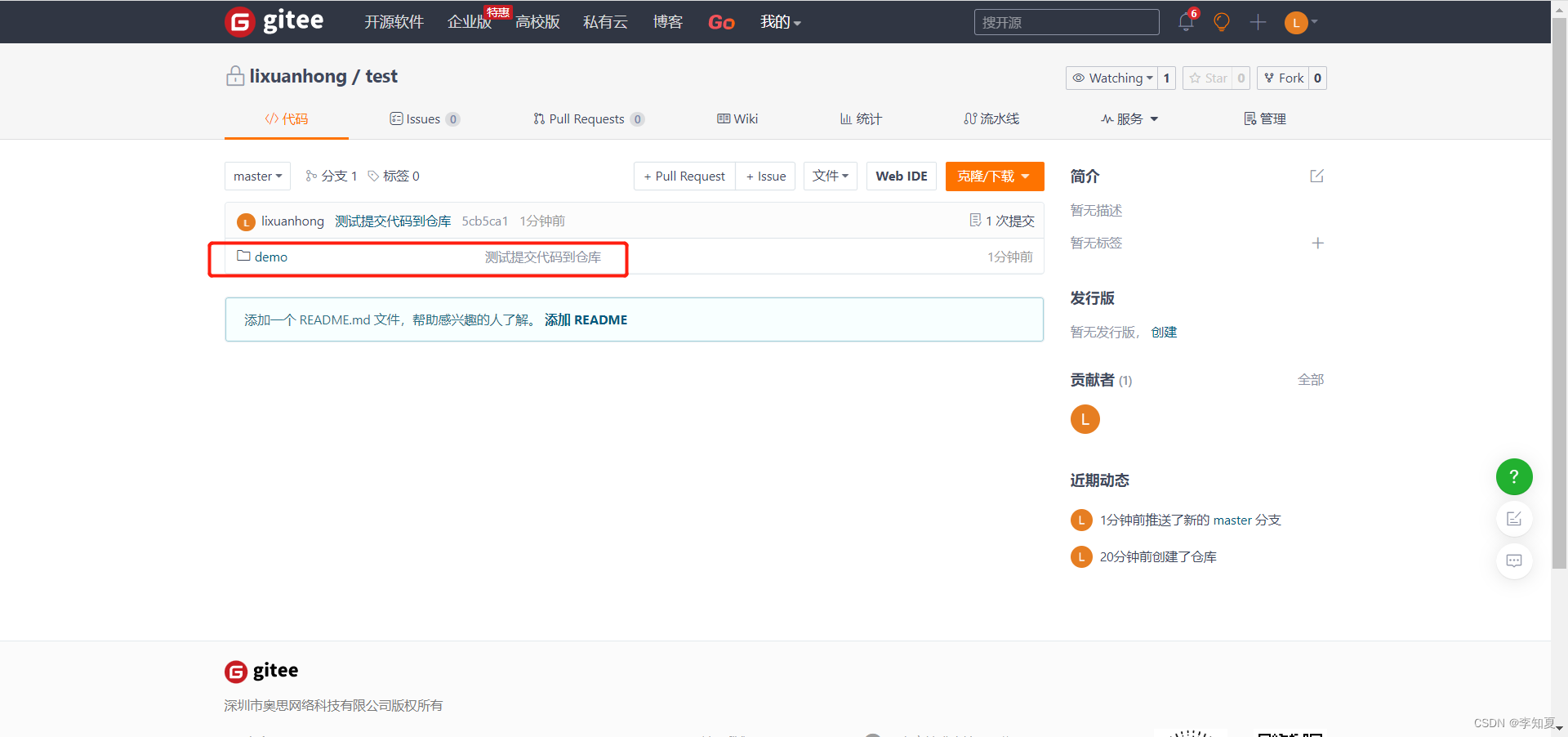The width and height of the screenshot is (1568, 737).
Task: Open the 我的 dropdown in the header
Action: tap(780, 22)
